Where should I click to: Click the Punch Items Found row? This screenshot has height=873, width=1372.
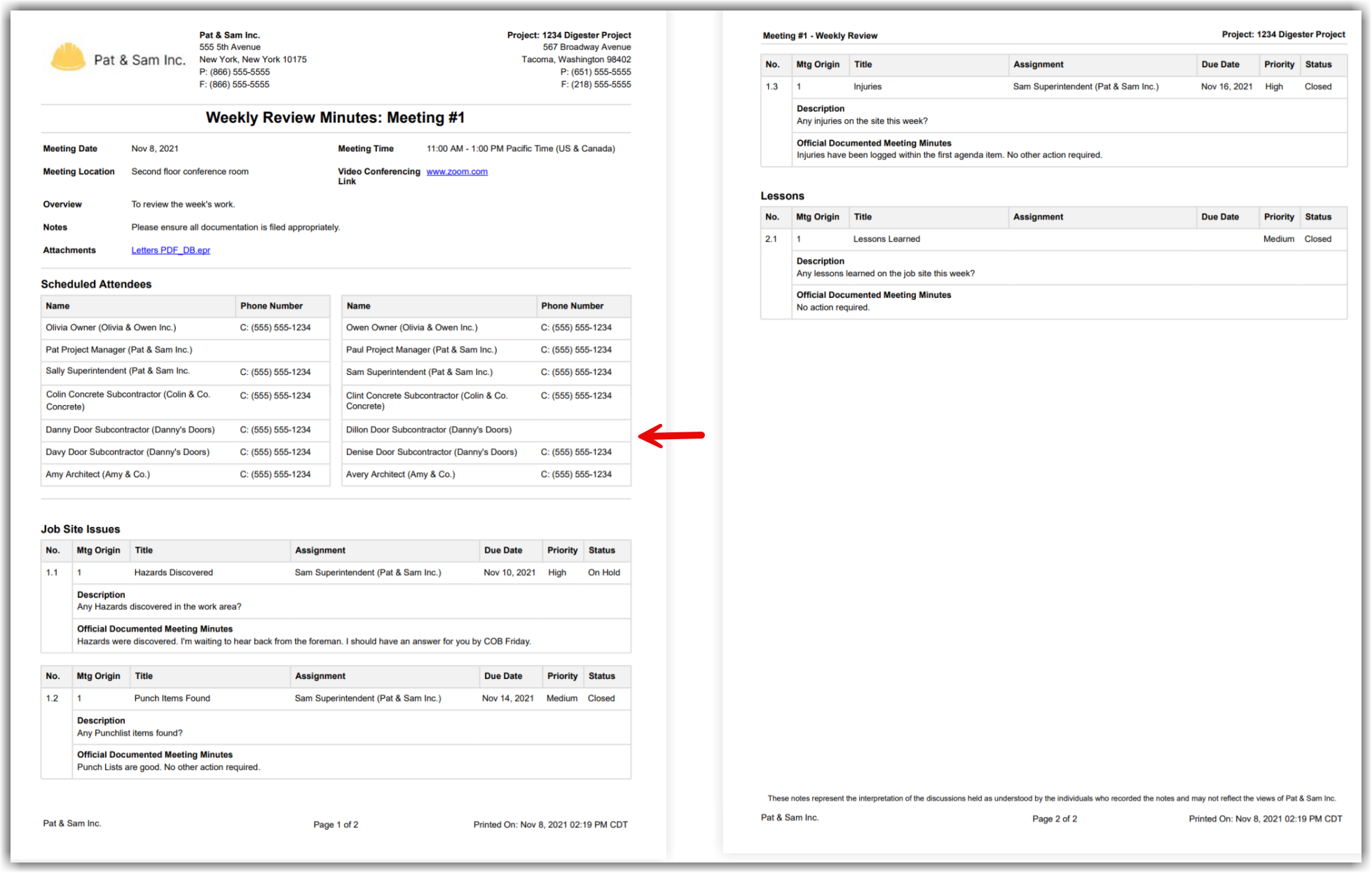[x=172, y=698]
